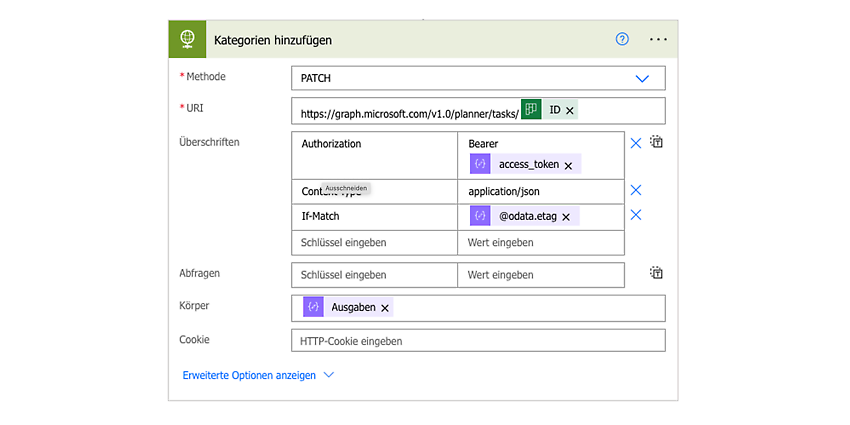Remove the ID token from URI

pyautogui.click(x=569, y=111)
